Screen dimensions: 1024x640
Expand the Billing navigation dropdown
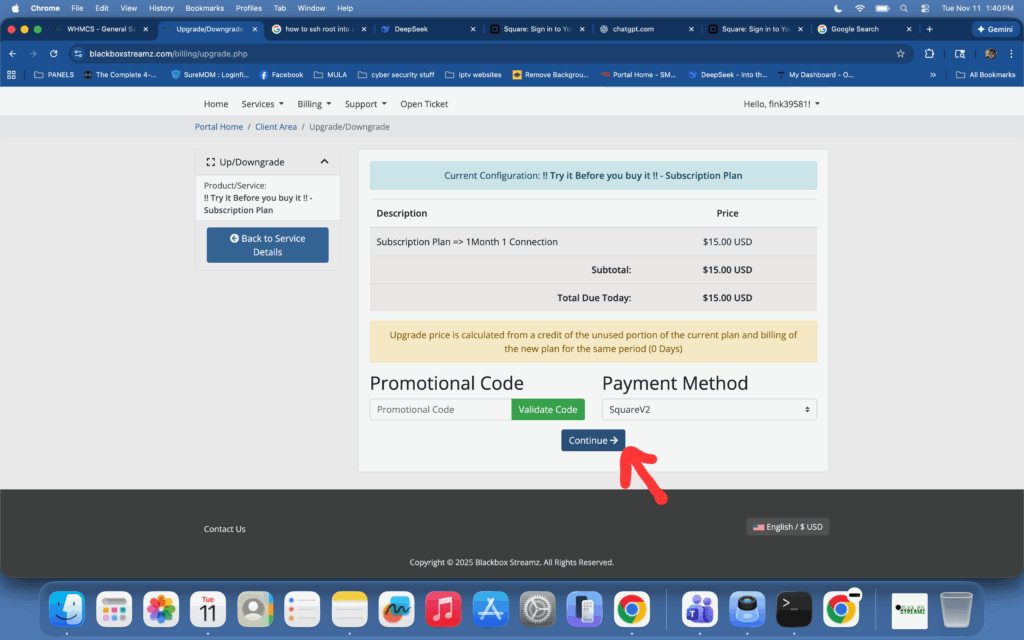[314, 104]
